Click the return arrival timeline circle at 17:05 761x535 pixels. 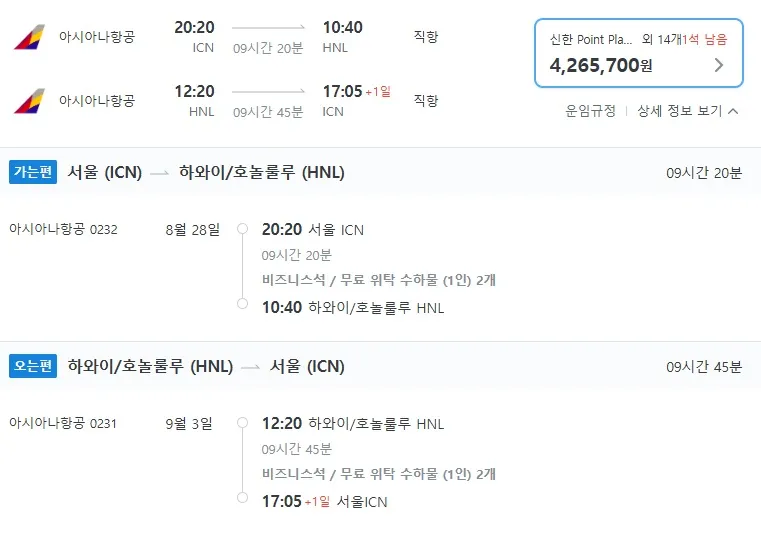point(242,497)
